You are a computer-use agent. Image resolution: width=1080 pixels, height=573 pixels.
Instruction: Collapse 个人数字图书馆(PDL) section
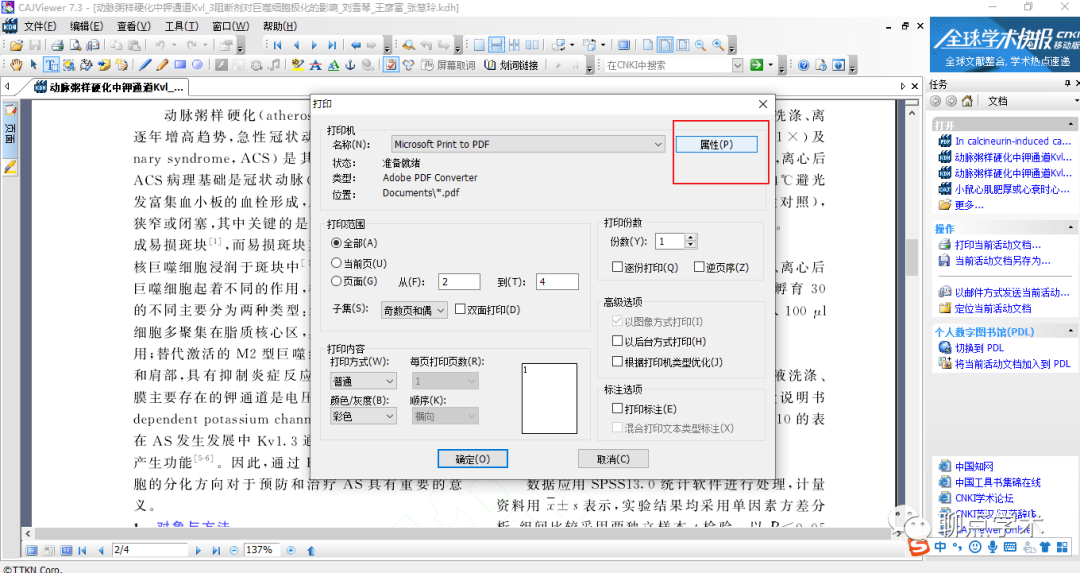pos(1070,331)
